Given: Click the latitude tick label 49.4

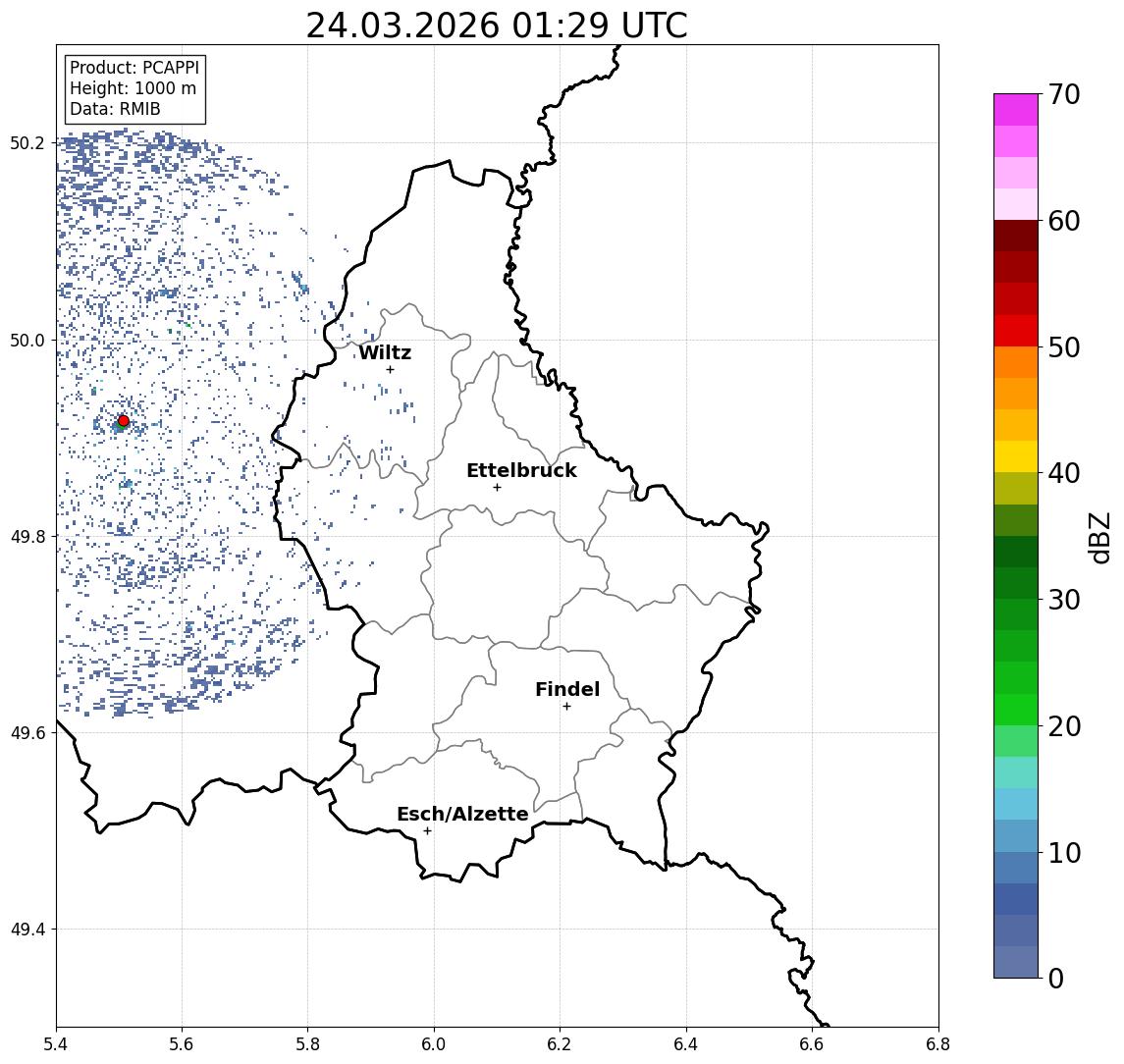Looking at the screenshot, I should tap(27, 930).
